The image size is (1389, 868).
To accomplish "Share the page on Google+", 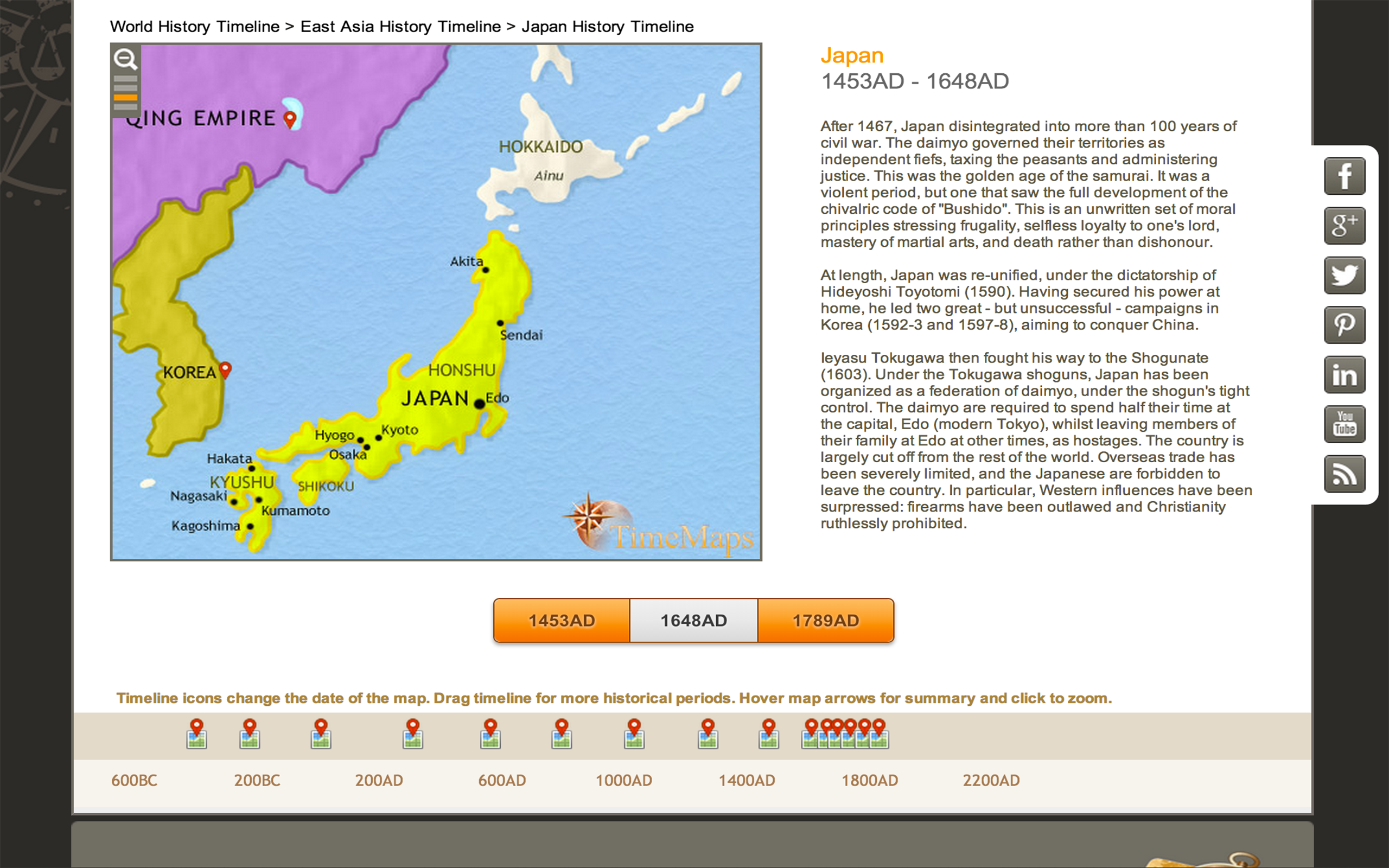I will tap(1344, 226).
